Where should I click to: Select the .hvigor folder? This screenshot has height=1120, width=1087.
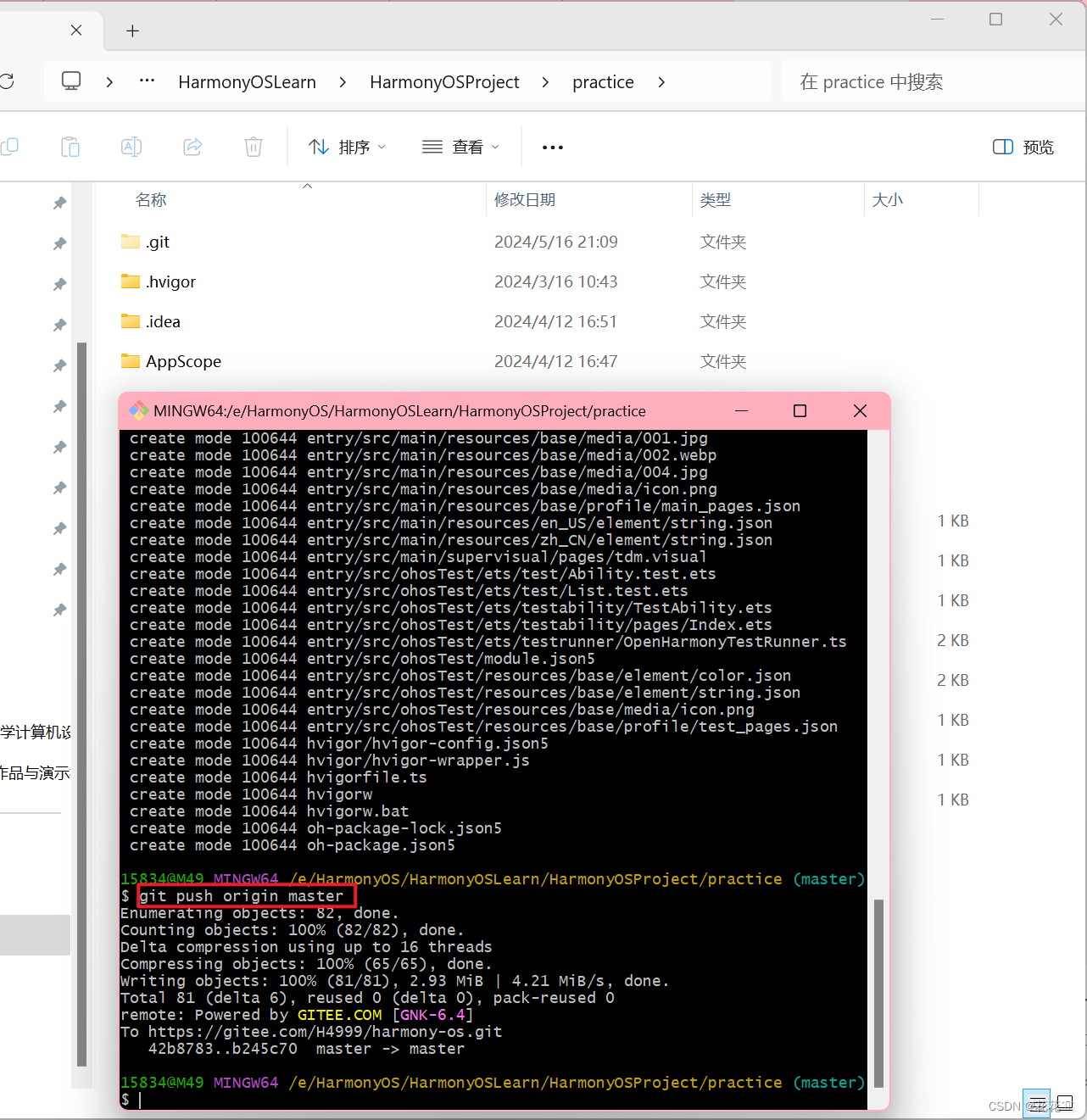(170, 281)
